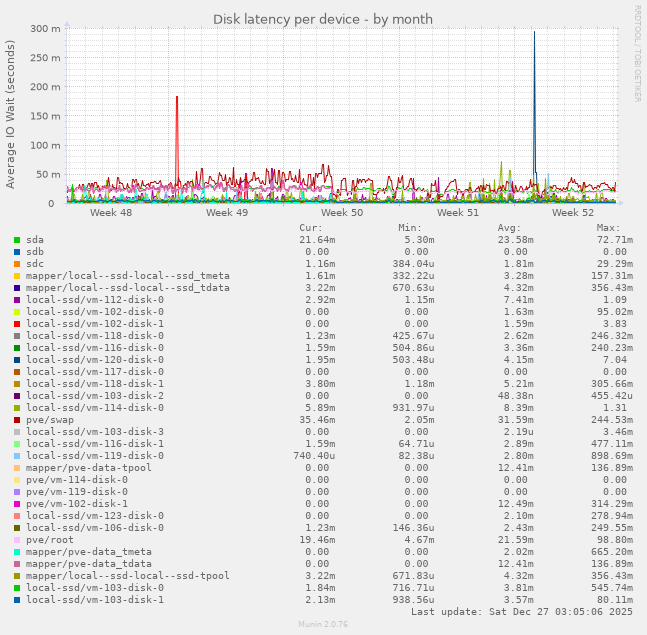Image resolution: width=647 pixels, height=635 pixels.
Task: Click the magenta pve/vm-102-disk-1 swatch
Action: click(x=17, y=504)
